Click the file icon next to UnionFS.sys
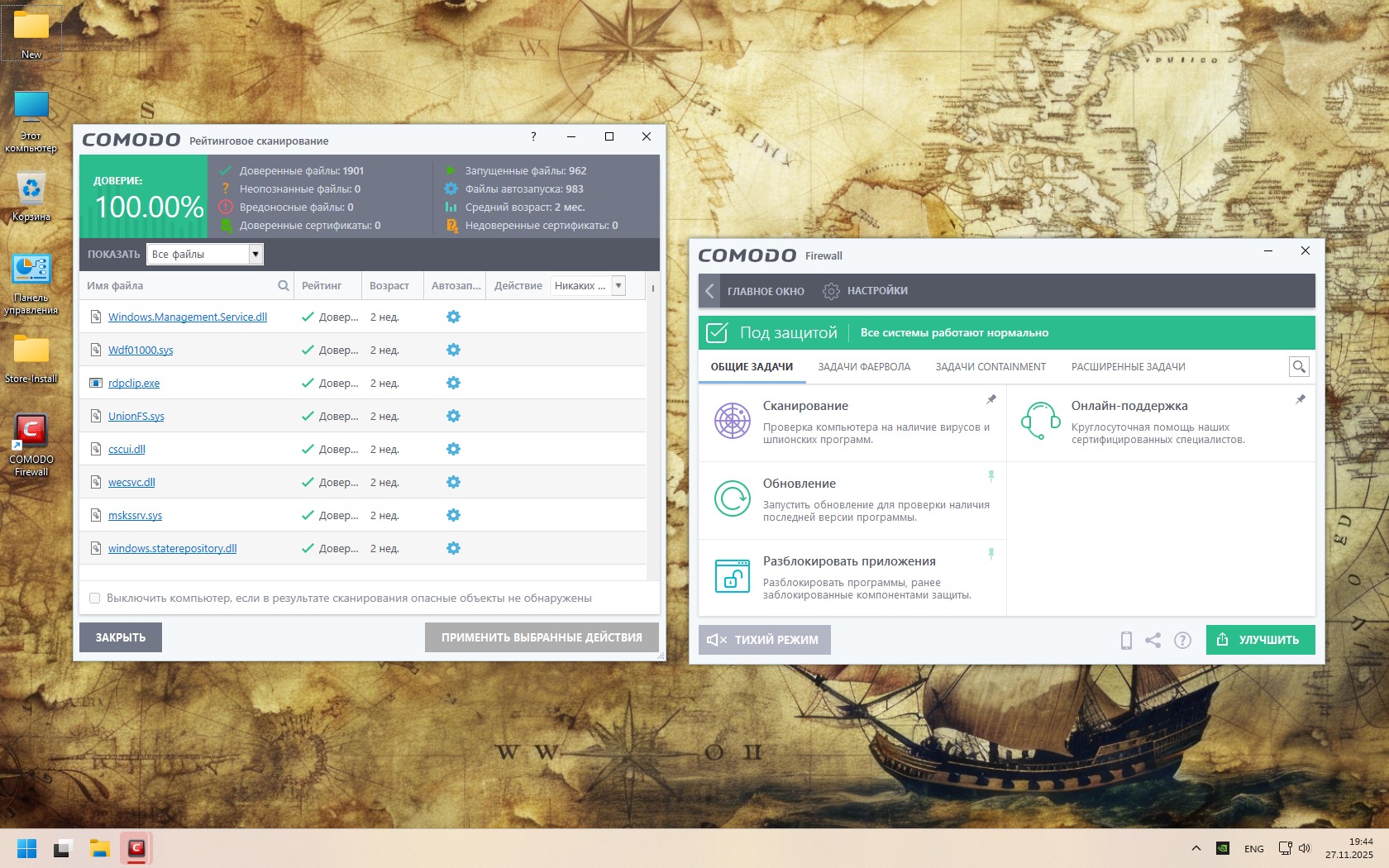This screenshot has width=1389, height=868. point(96,416)
